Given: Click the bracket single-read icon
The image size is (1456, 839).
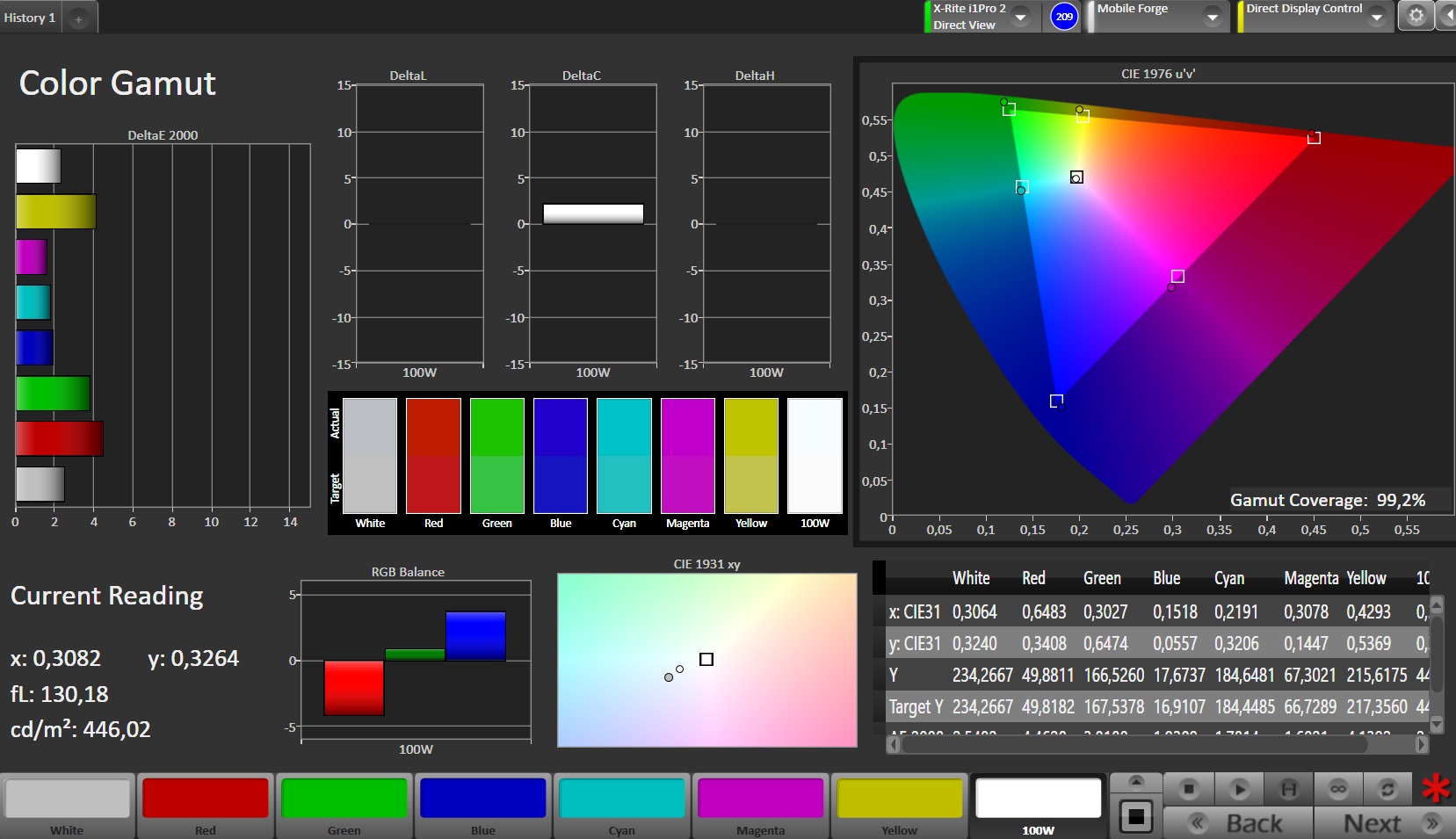Looking at the screenshot, I should click(x=1288, y=789).
